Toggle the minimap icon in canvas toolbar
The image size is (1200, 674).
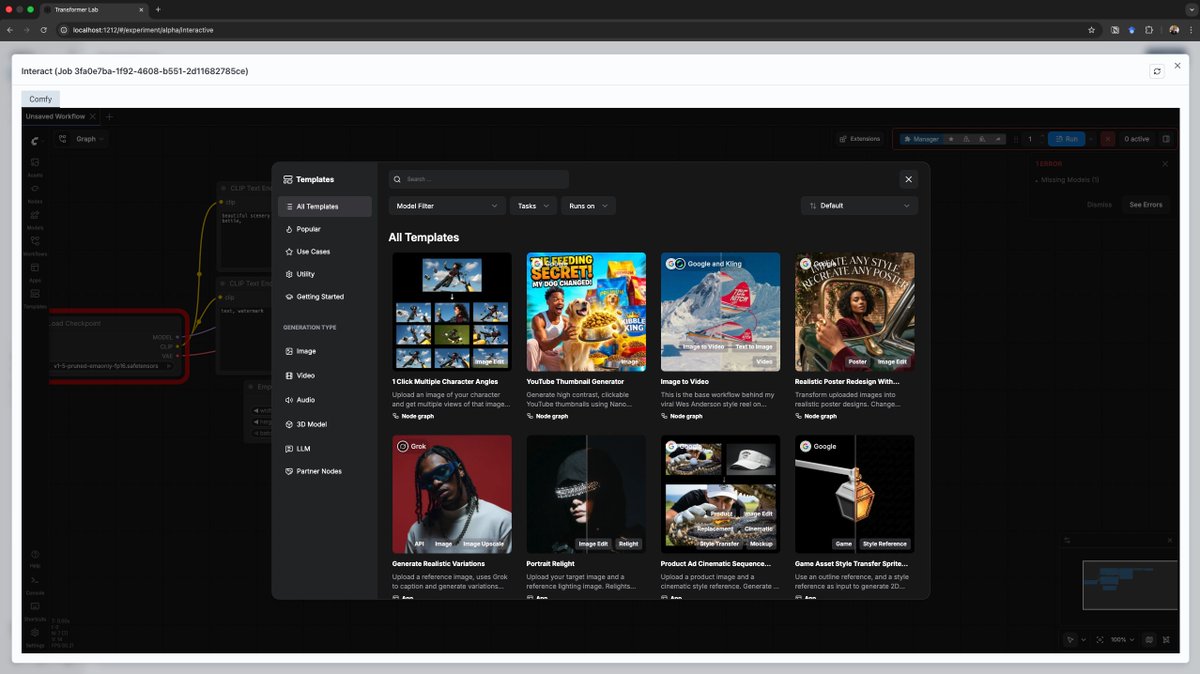coord(1149,639)
